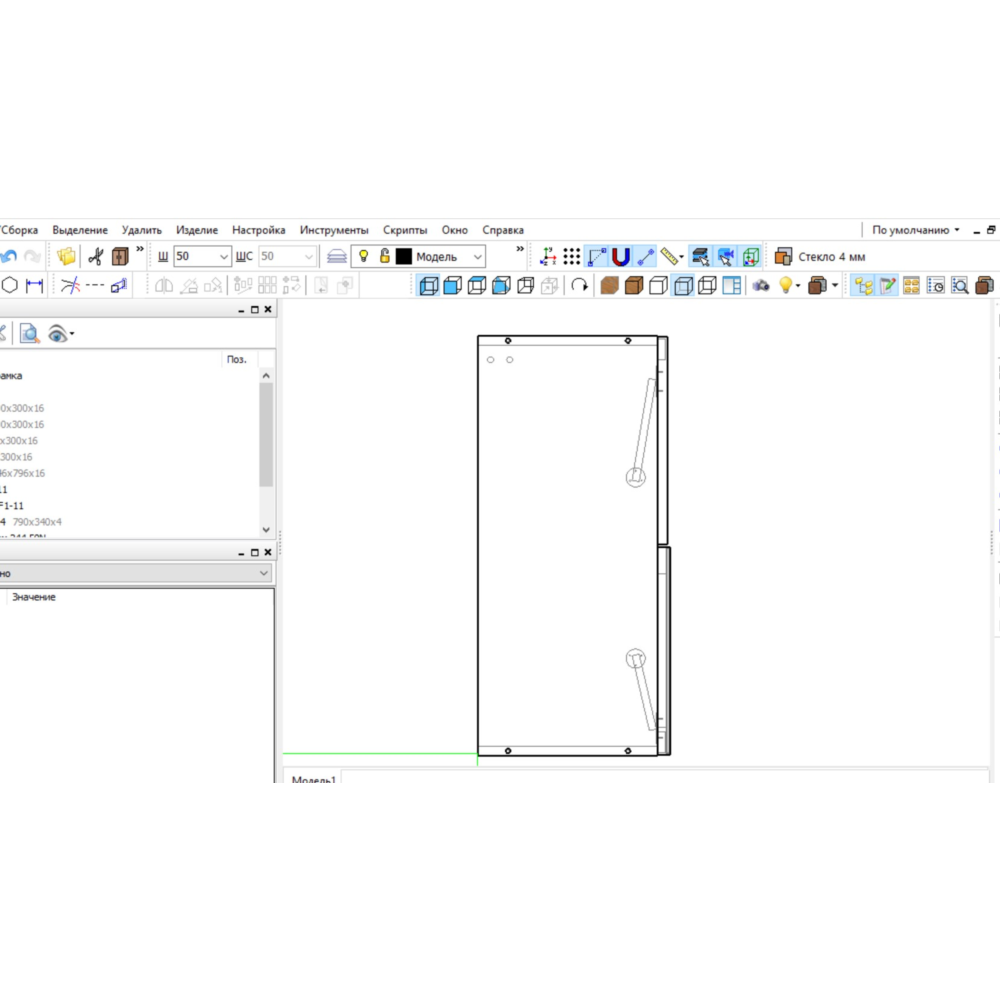The image size is (1000, 1000).
Task: Click the rotate view arrow icon
Action: click(580, 286)
